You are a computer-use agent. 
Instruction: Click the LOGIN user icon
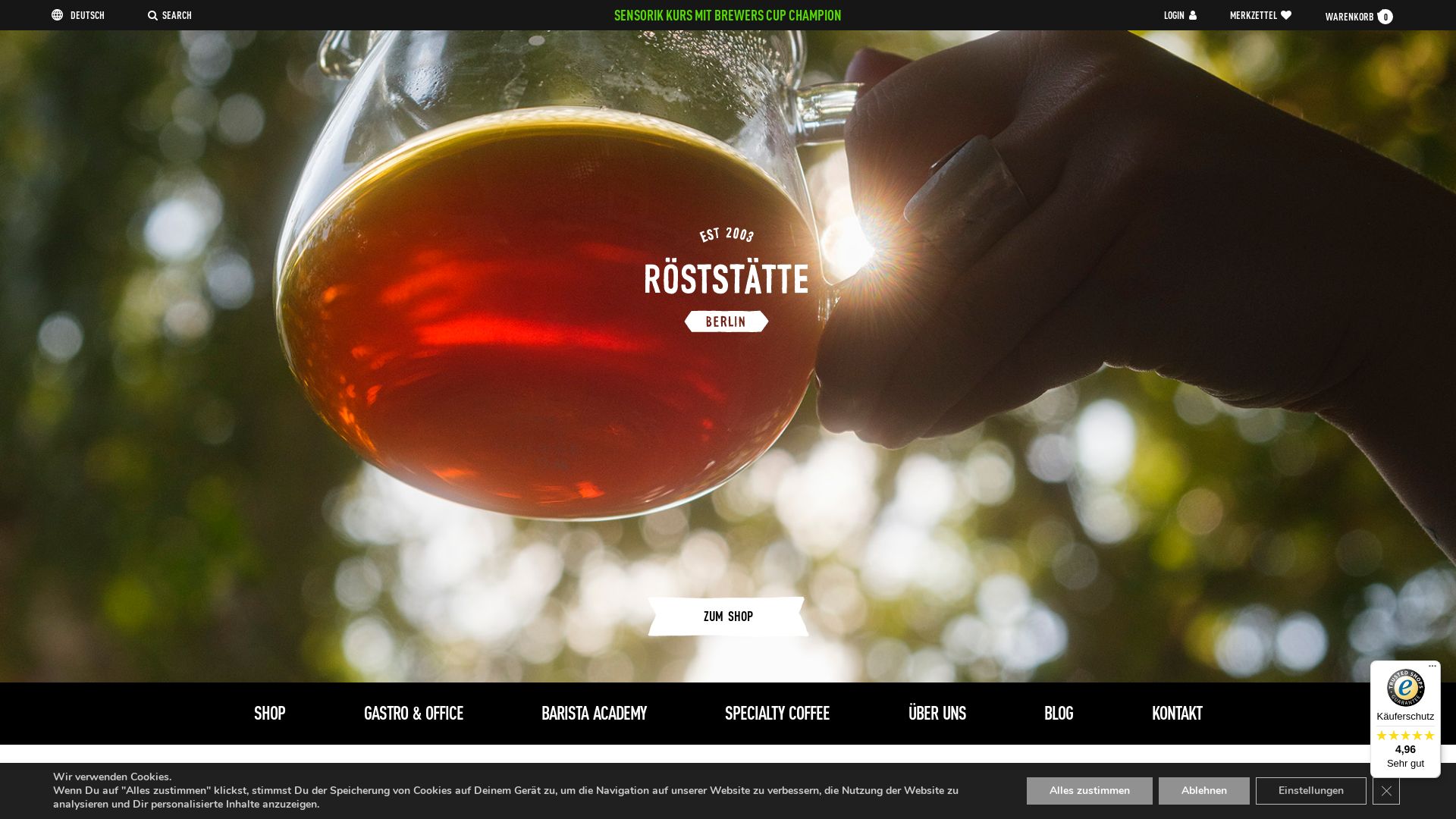pos(1193,15)
